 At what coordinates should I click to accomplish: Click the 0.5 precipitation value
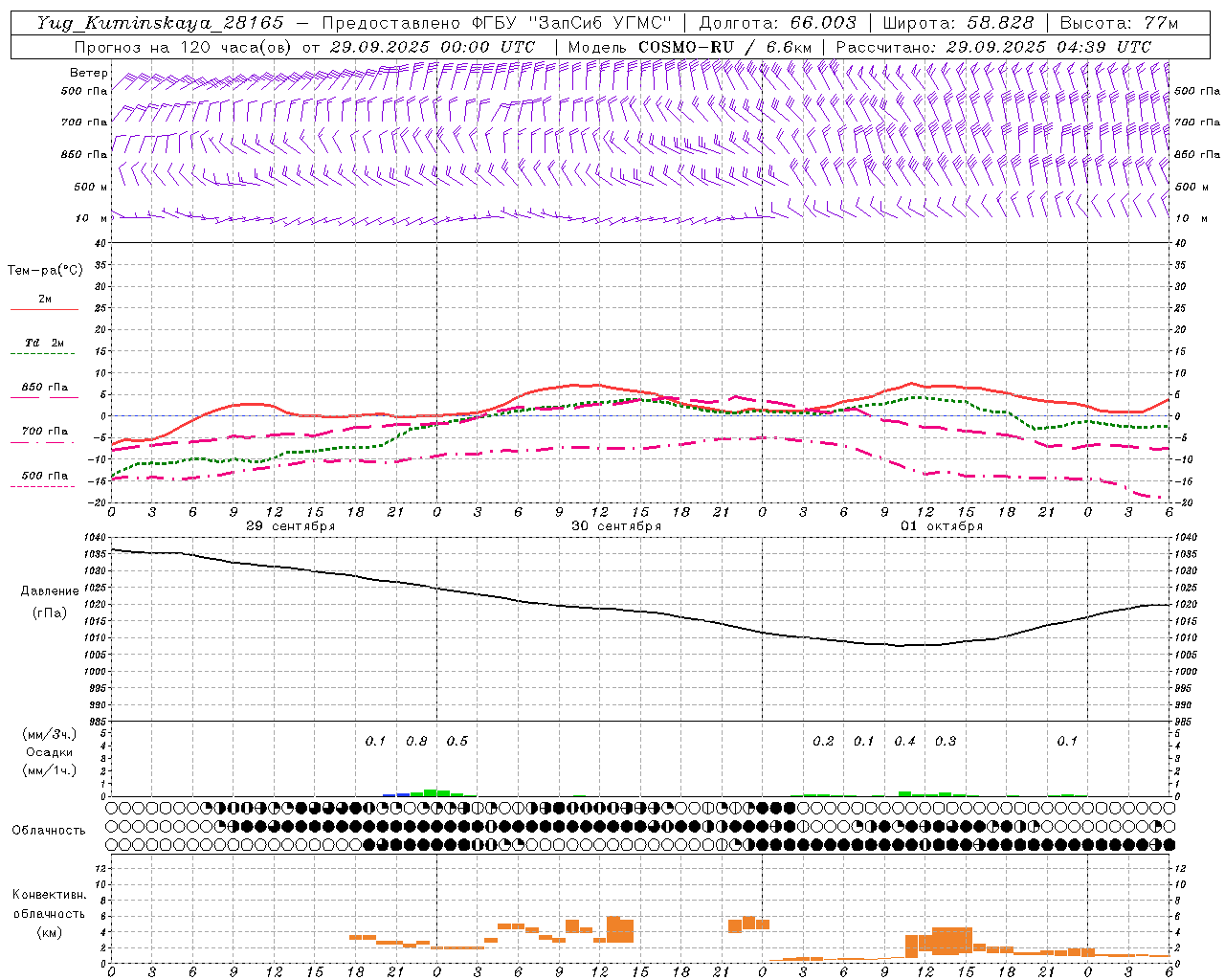coord(457,742)
